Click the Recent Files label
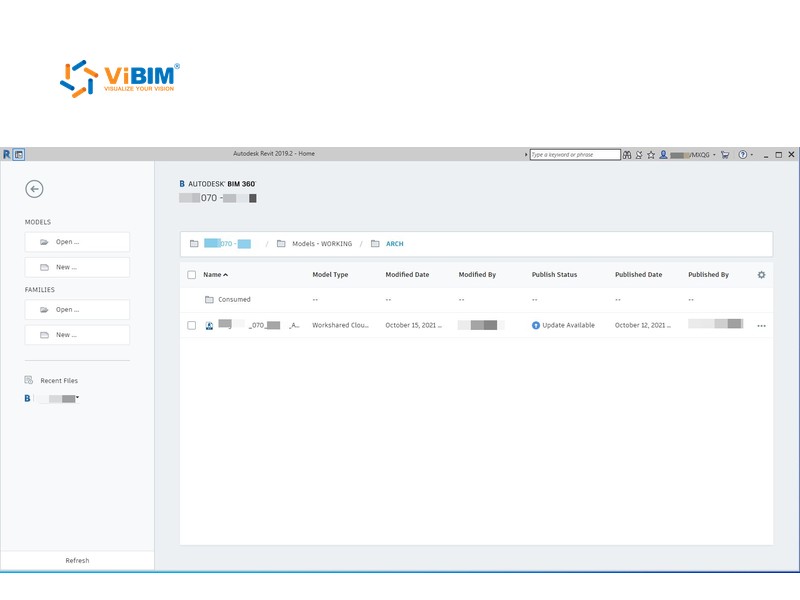Viewport: 800px width, 600px height. pyautogui.click(x=59, y=381)
